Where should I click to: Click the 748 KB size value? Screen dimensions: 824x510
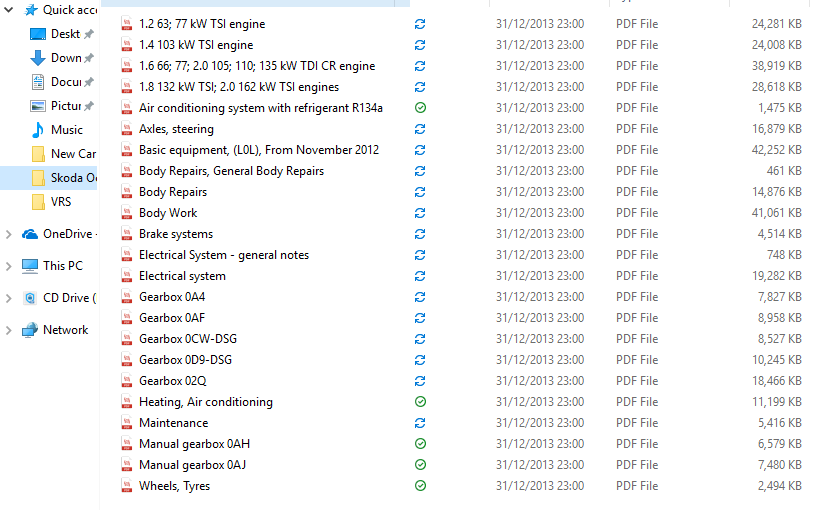pyautogui.click(x=784, y=255)
